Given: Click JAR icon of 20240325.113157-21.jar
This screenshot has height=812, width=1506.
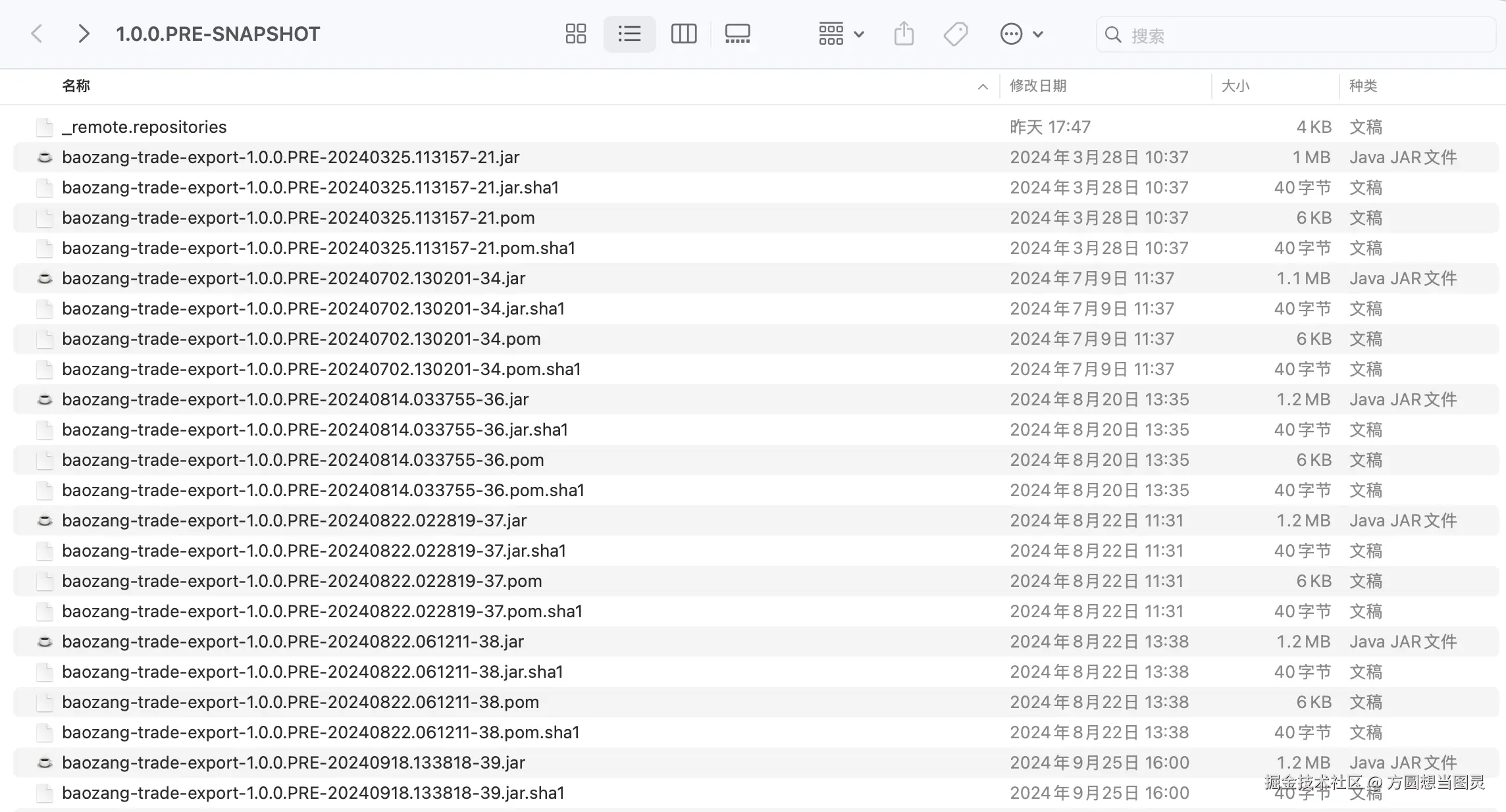Looking at the screenshot, I should point(45,157).
